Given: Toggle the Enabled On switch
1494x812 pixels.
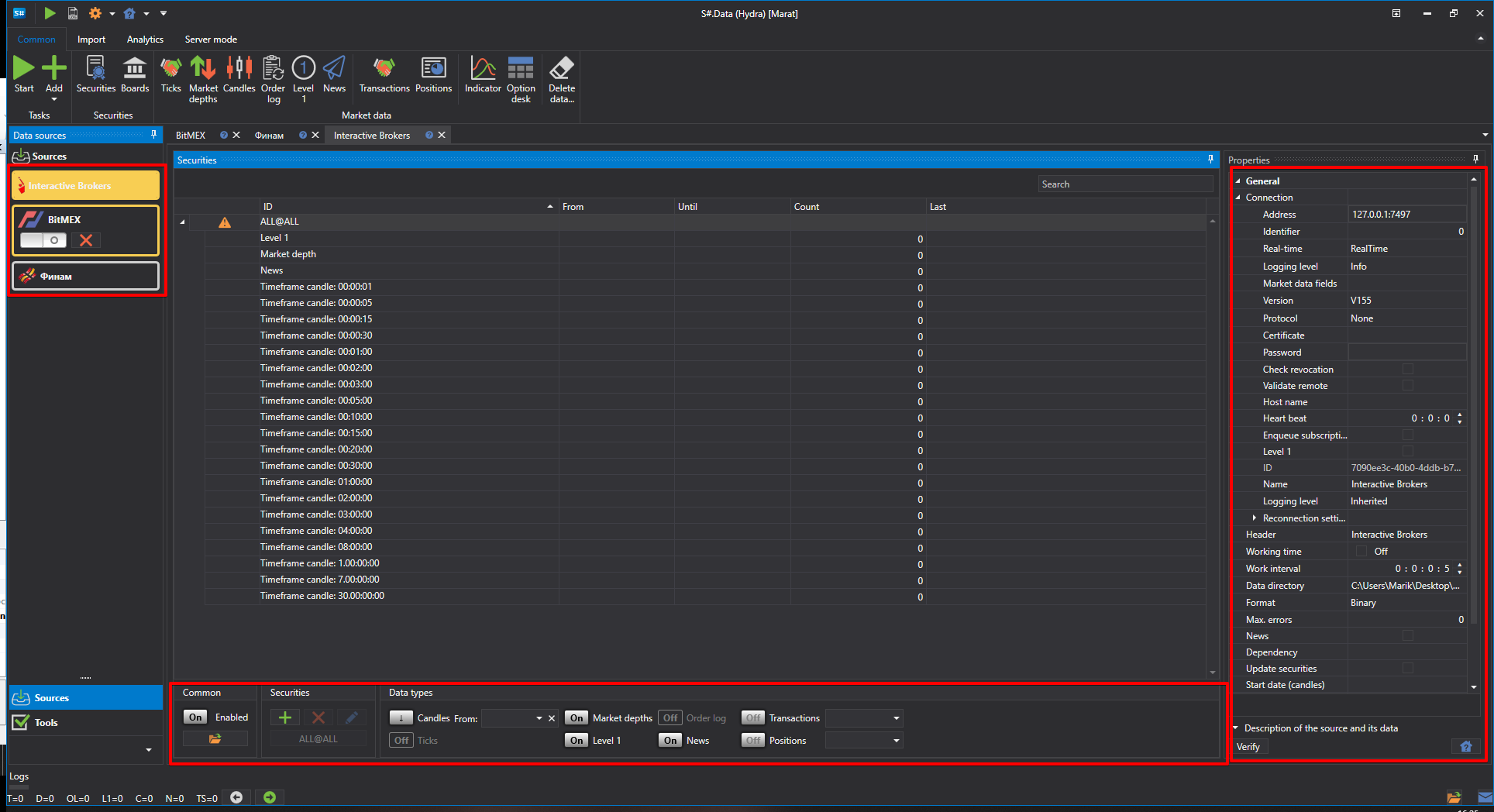Looking at the screenshot, I should click(x=196, y=717).
